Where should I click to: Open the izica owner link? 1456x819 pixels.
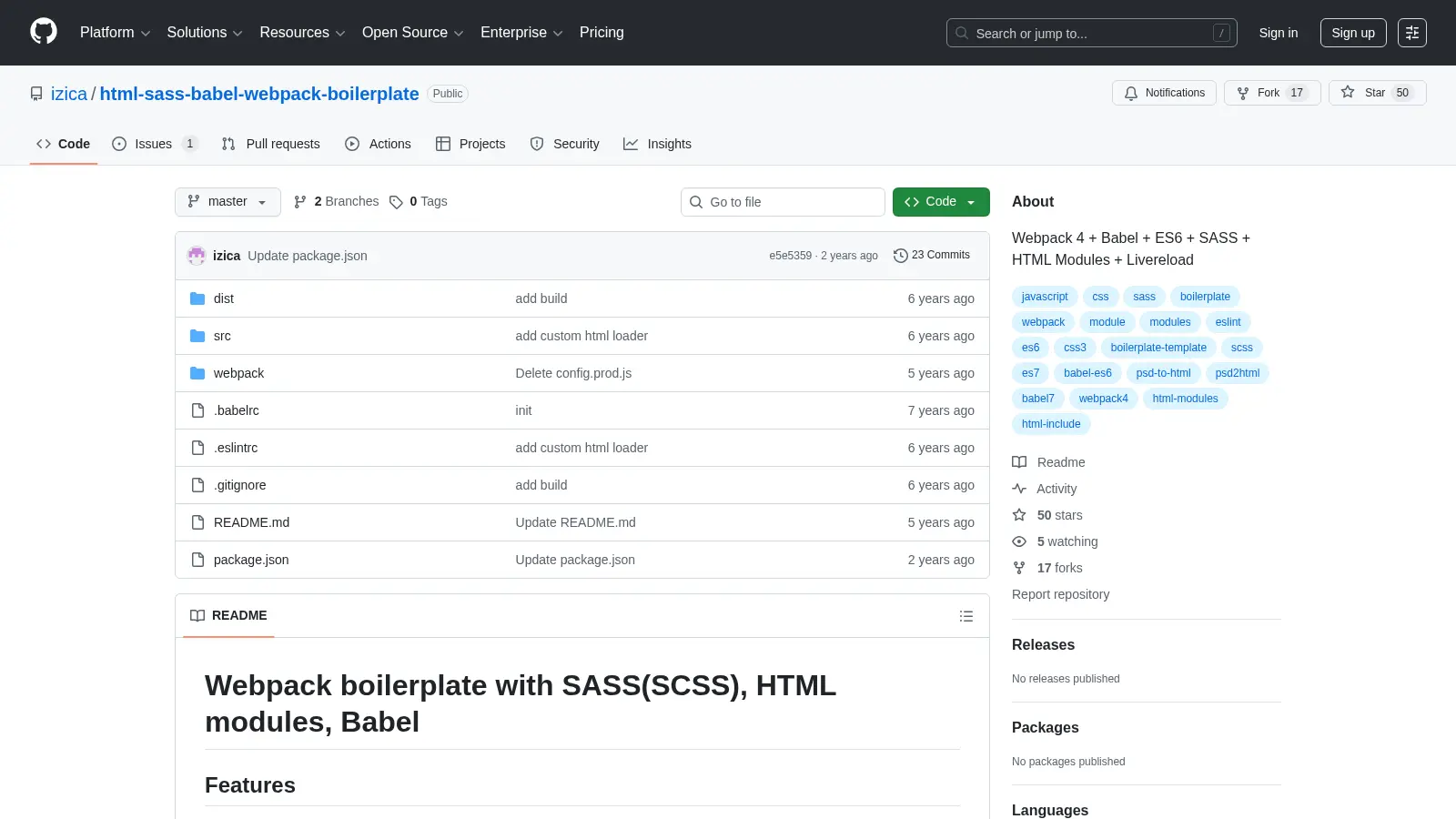coord(69,94)
